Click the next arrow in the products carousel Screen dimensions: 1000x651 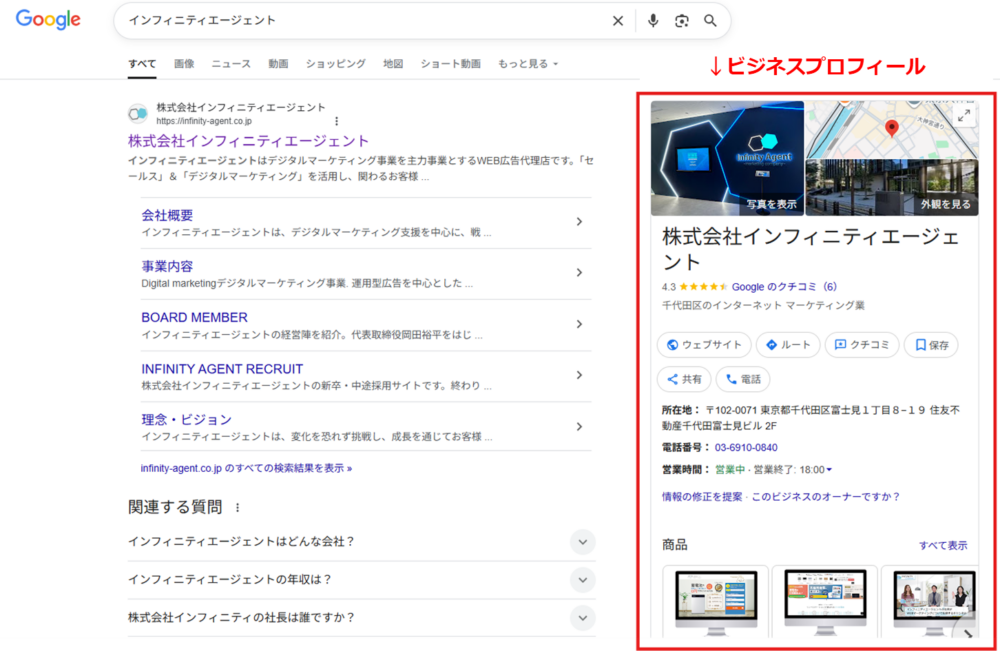[967, 634]
